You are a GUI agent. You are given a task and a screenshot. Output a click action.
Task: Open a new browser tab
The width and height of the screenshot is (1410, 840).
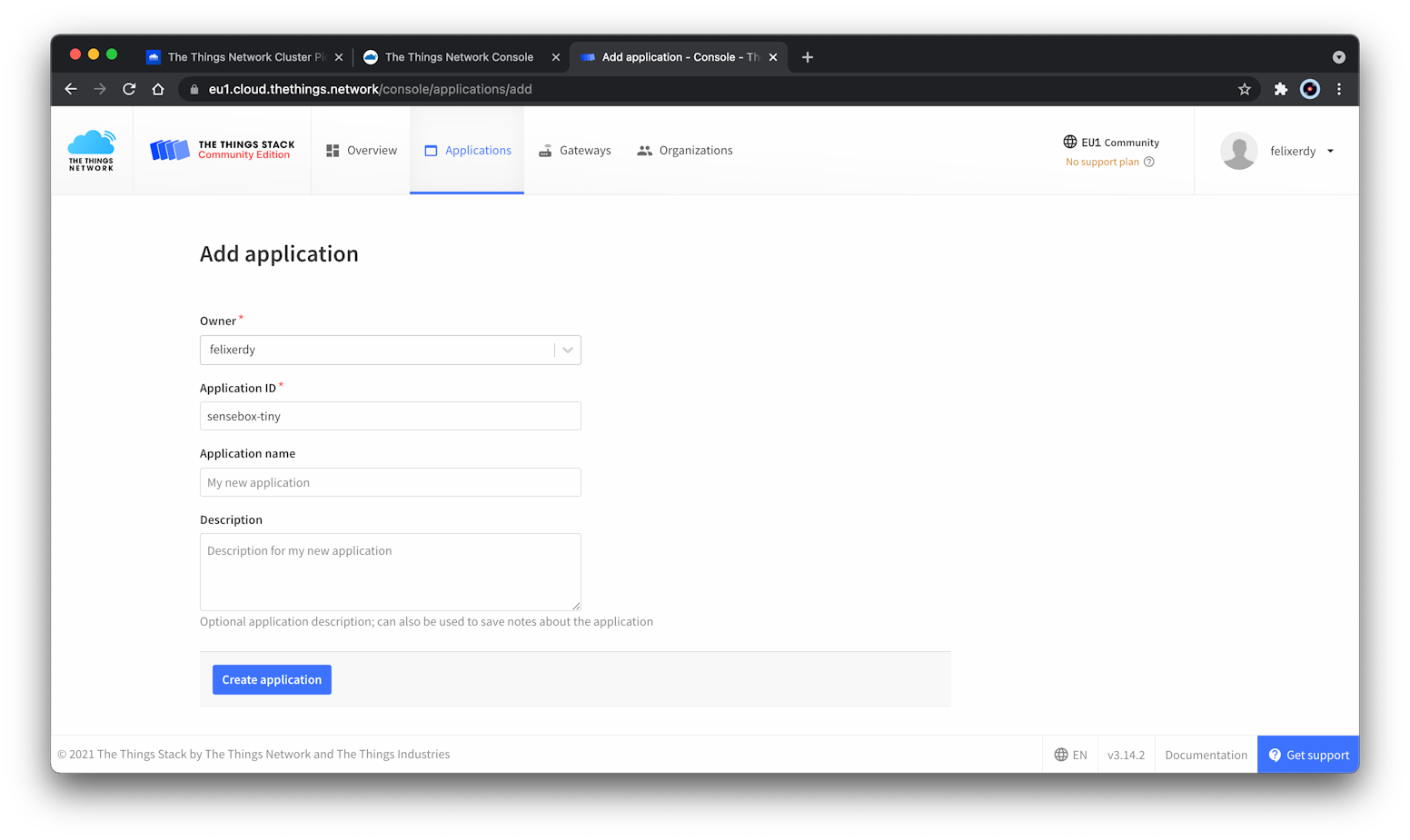[x=808, y=57]
